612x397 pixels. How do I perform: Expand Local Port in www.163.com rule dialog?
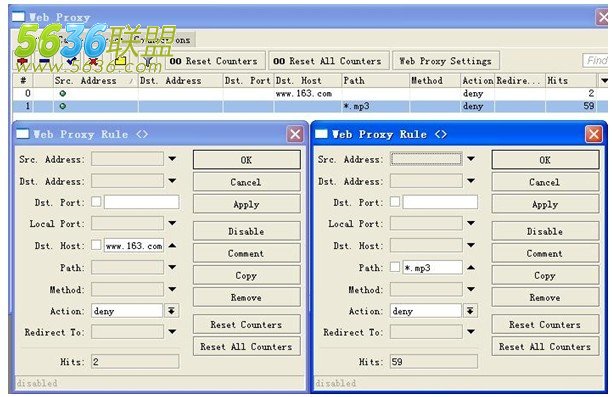(x=172, y=223)
